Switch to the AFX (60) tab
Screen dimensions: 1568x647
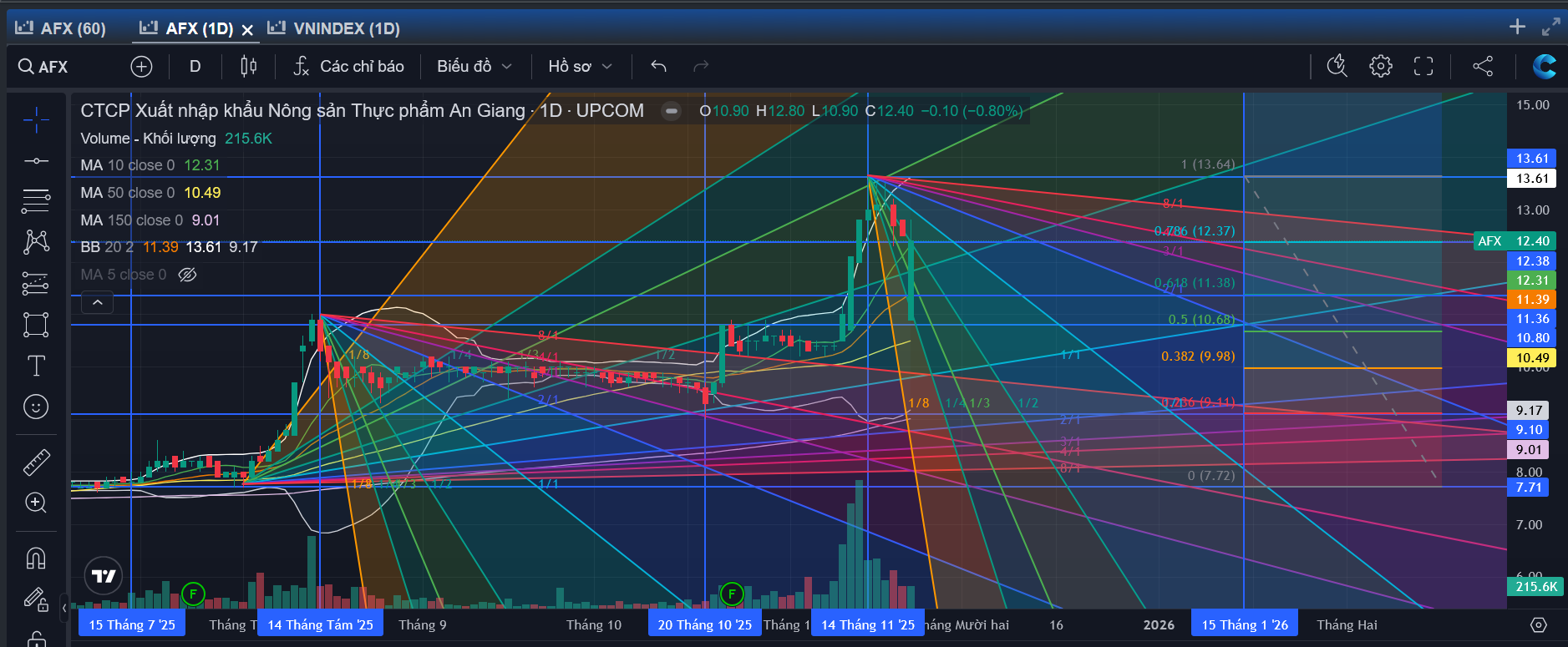[61, 28]
